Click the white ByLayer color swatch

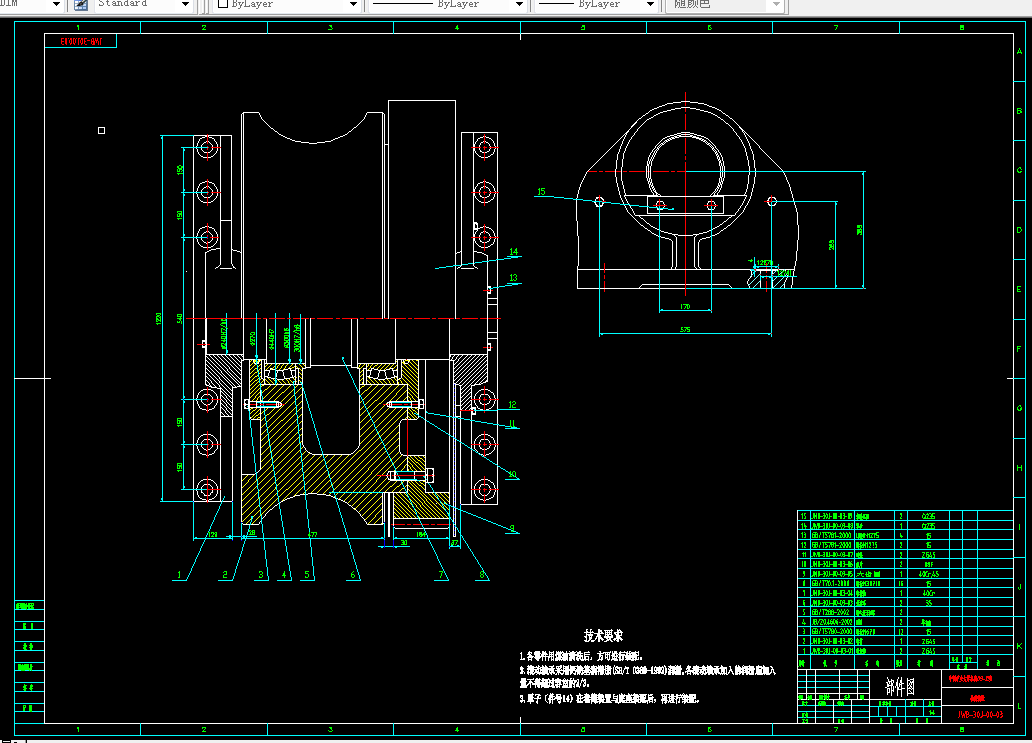tap(223, 4)
